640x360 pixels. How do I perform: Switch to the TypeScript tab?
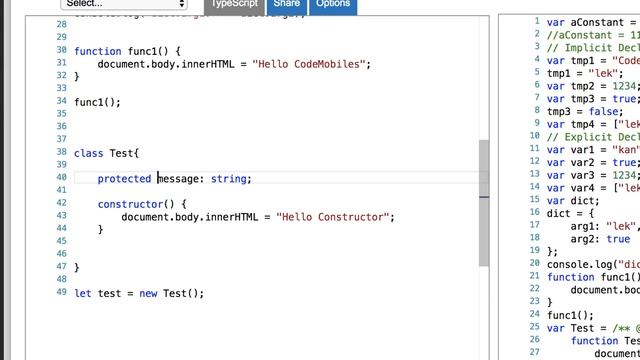tap(234, 6)
